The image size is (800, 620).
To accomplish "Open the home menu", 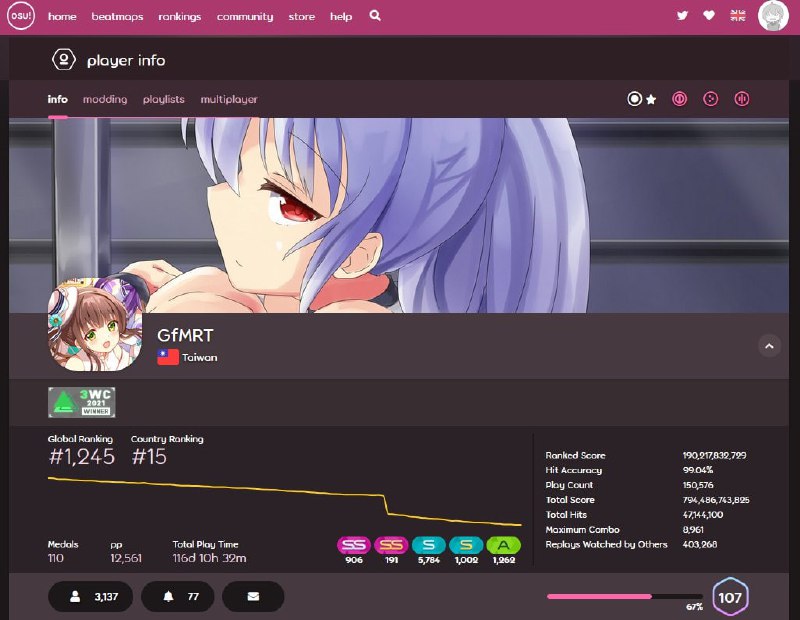I will [x=62, y=16].
